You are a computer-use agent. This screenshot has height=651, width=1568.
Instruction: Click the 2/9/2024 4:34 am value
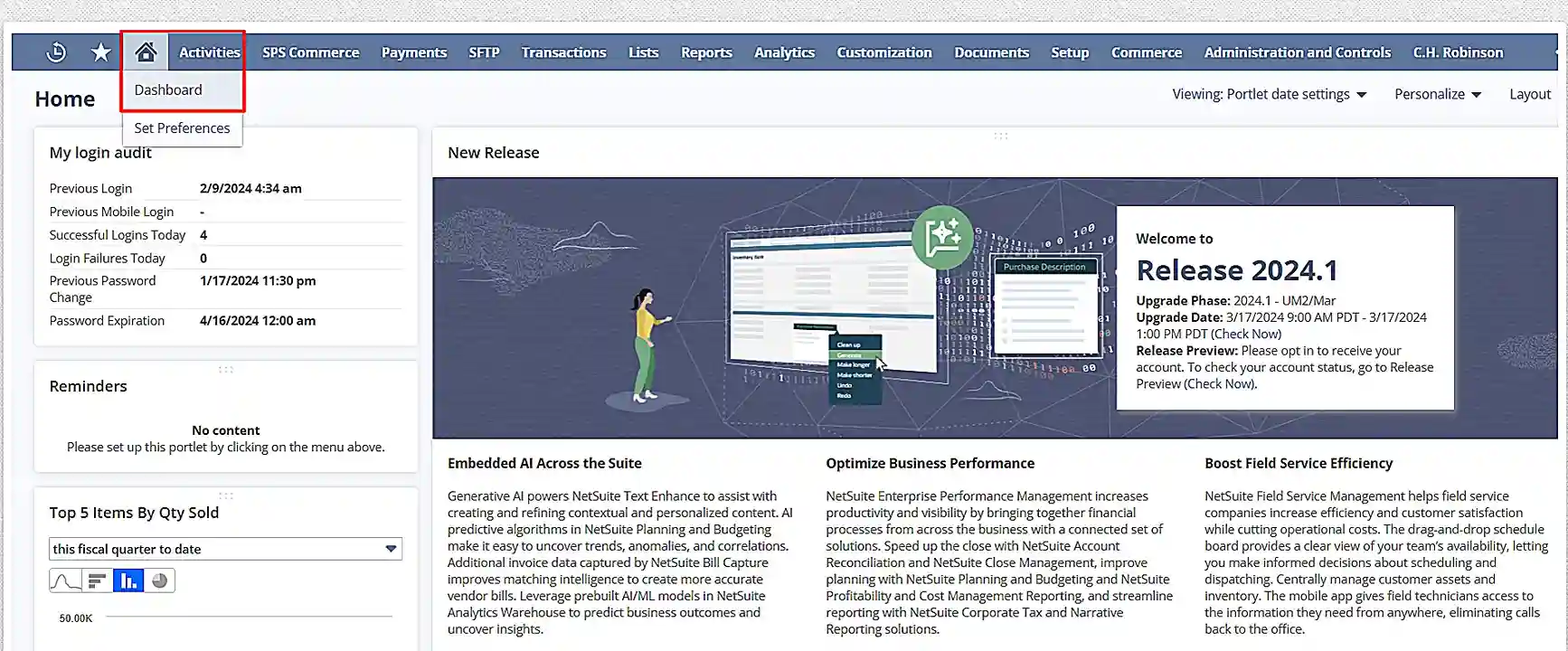(250, 188)
